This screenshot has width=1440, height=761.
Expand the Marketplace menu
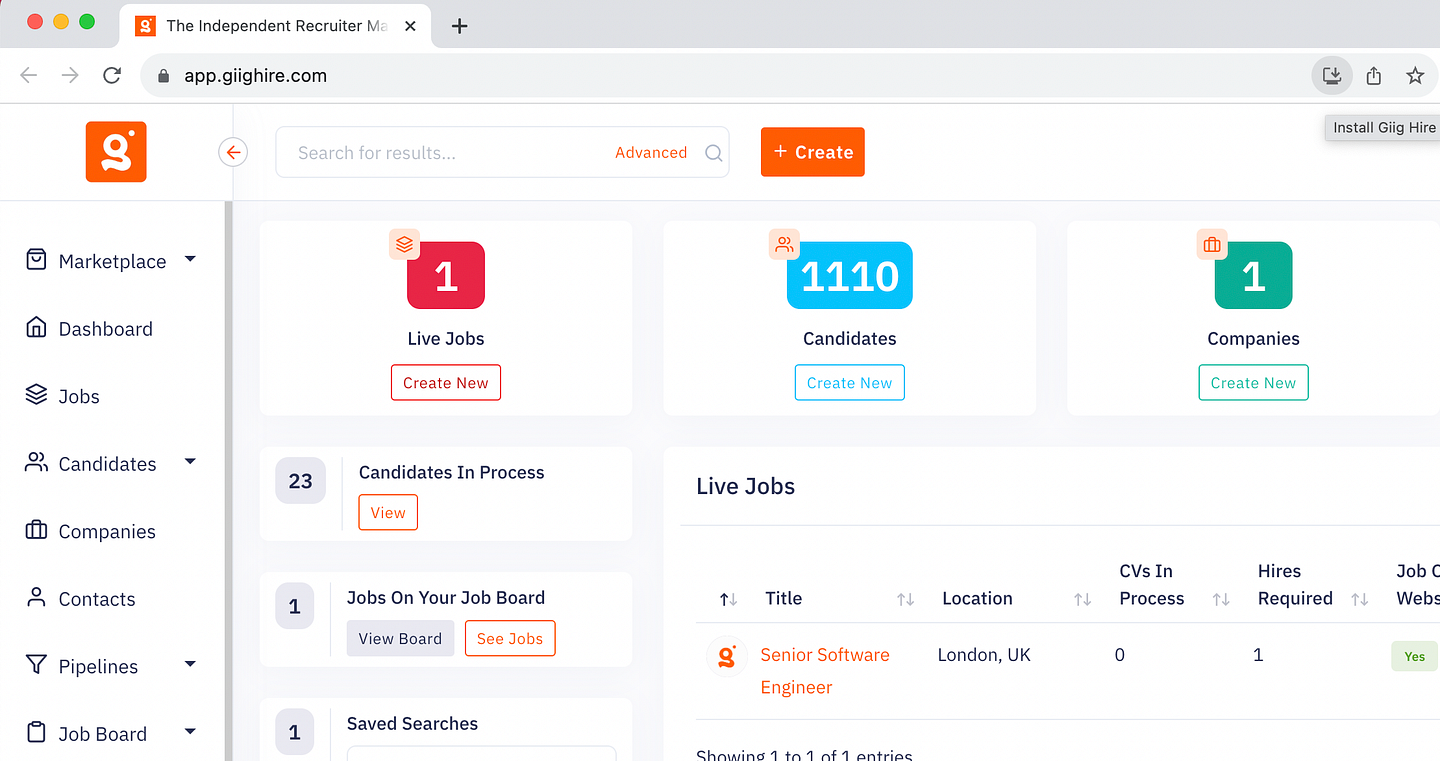(x=190, y=260)
